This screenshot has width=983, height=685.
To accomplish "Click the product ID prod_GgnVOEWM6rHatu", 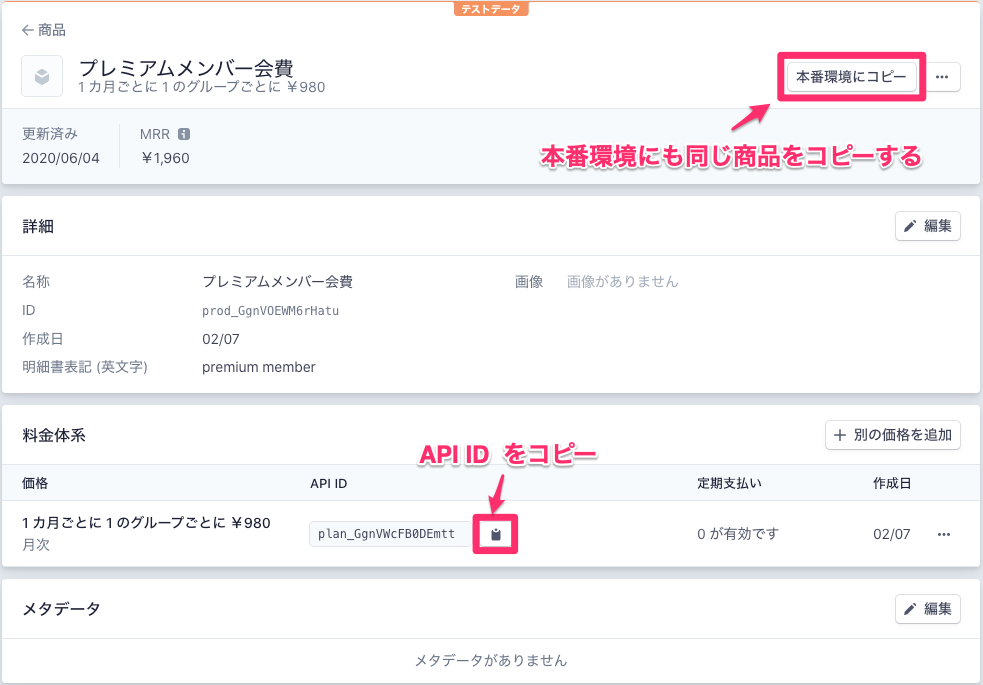I will tap(270, 310).
